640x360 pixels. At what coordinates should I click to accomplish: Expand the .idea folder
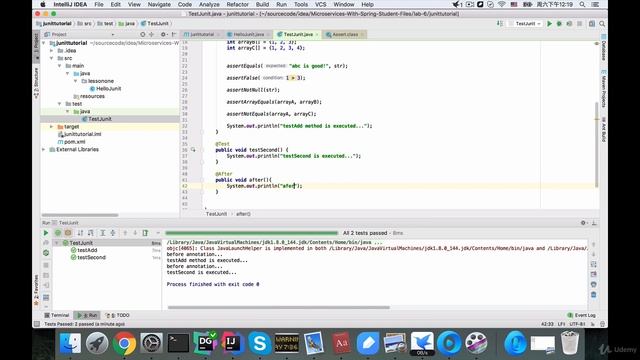[51, 51]
